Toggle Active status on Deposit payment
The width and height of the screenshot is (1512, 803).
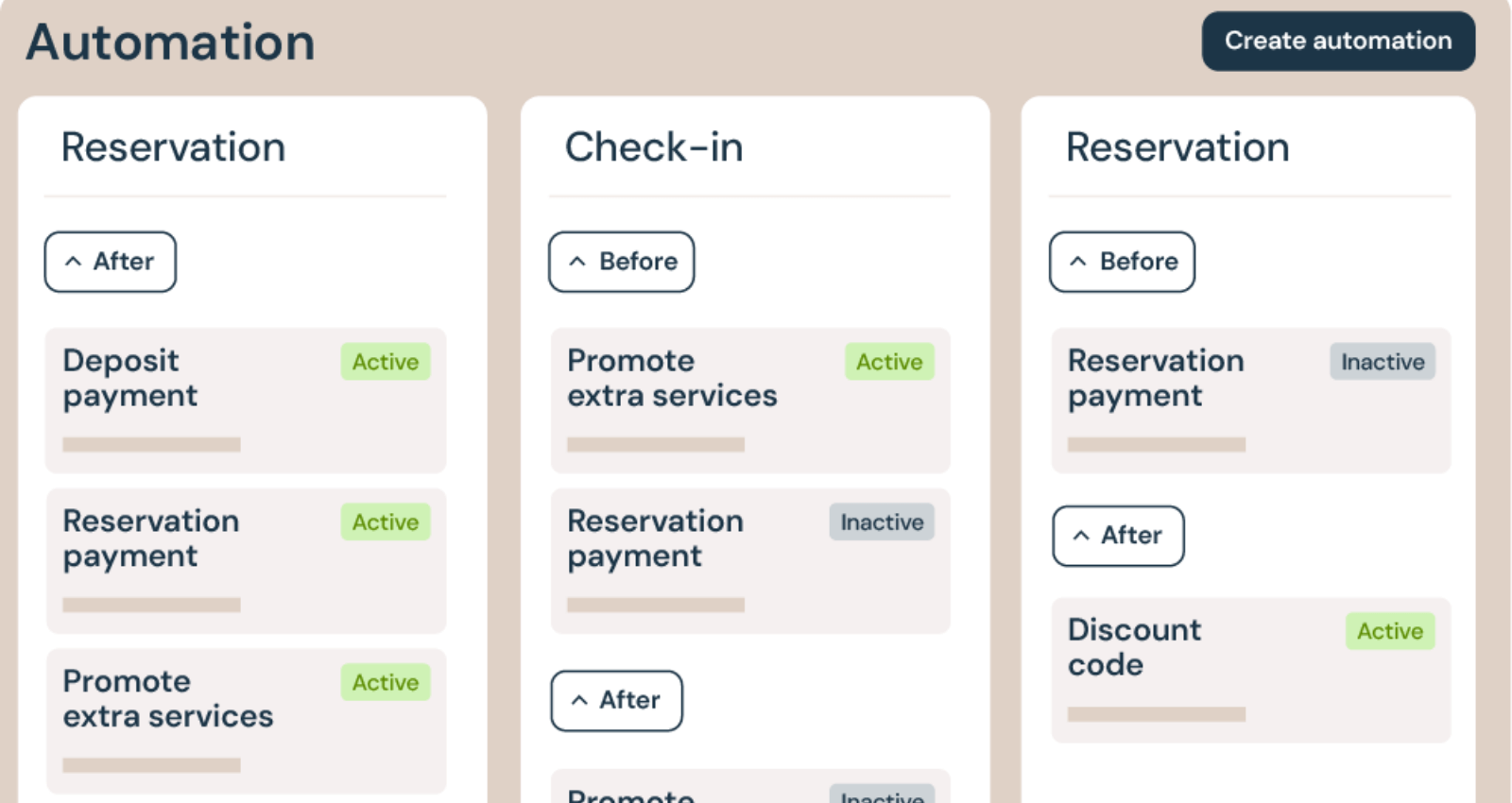[x=386, y=362]
